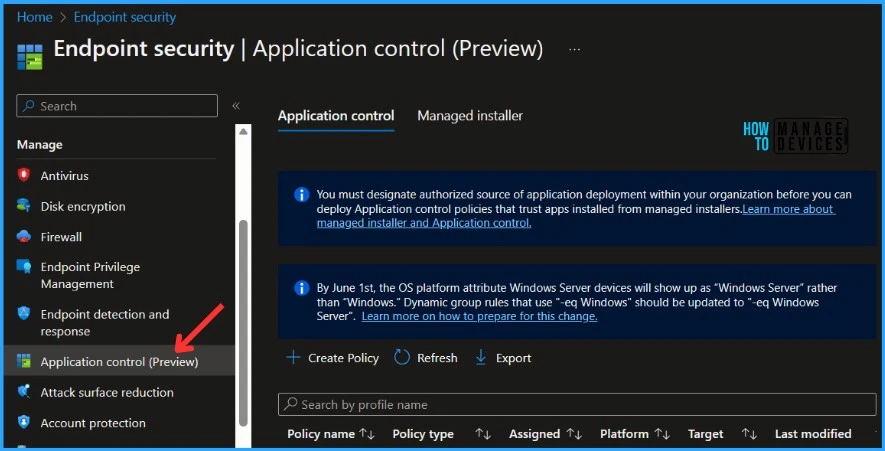Screen dimensions: 885x451
Task: Click the Export download arrow icon
Action: point(481,357)
